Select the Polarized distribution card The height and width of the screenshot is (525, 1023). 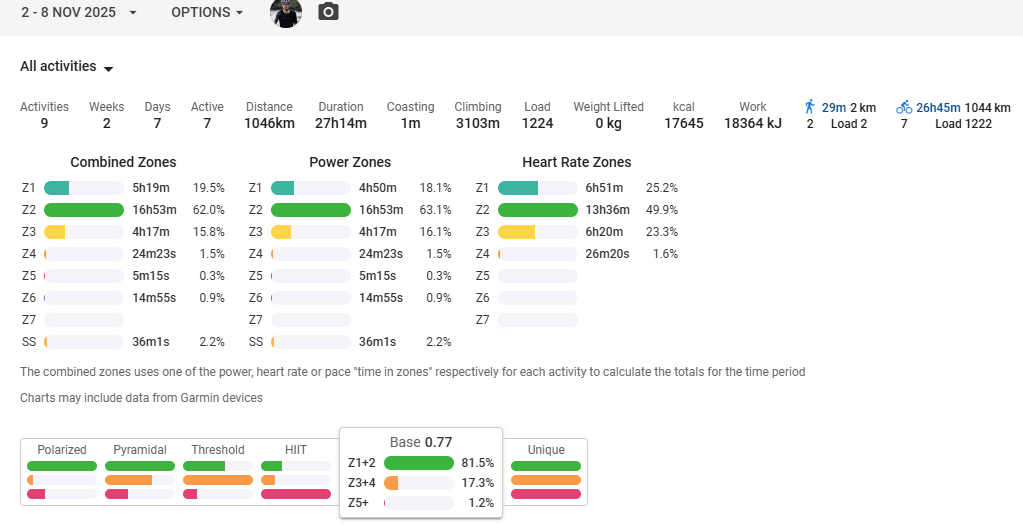62,471
